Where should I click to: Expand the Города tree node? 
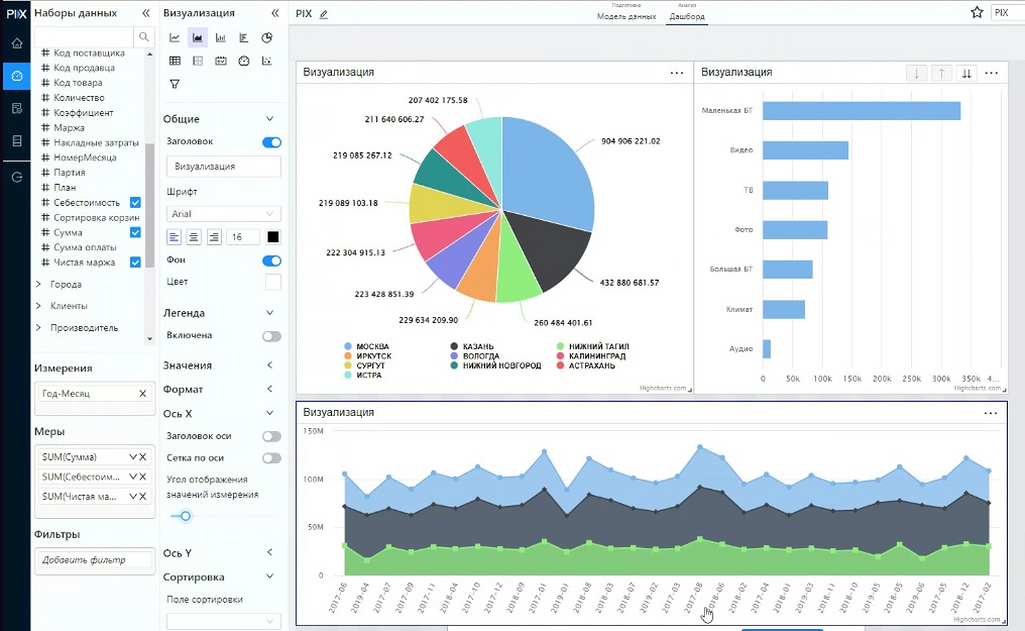[39, 284]
